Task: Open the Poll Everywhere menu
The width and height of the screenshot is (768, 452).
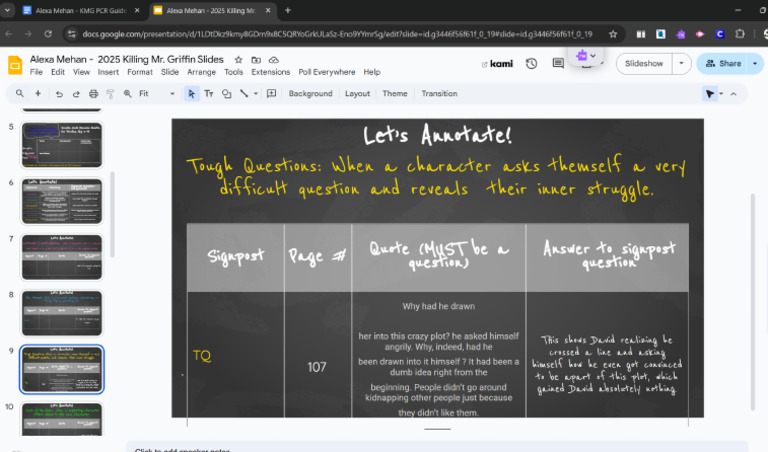Action: click(327, 72)
